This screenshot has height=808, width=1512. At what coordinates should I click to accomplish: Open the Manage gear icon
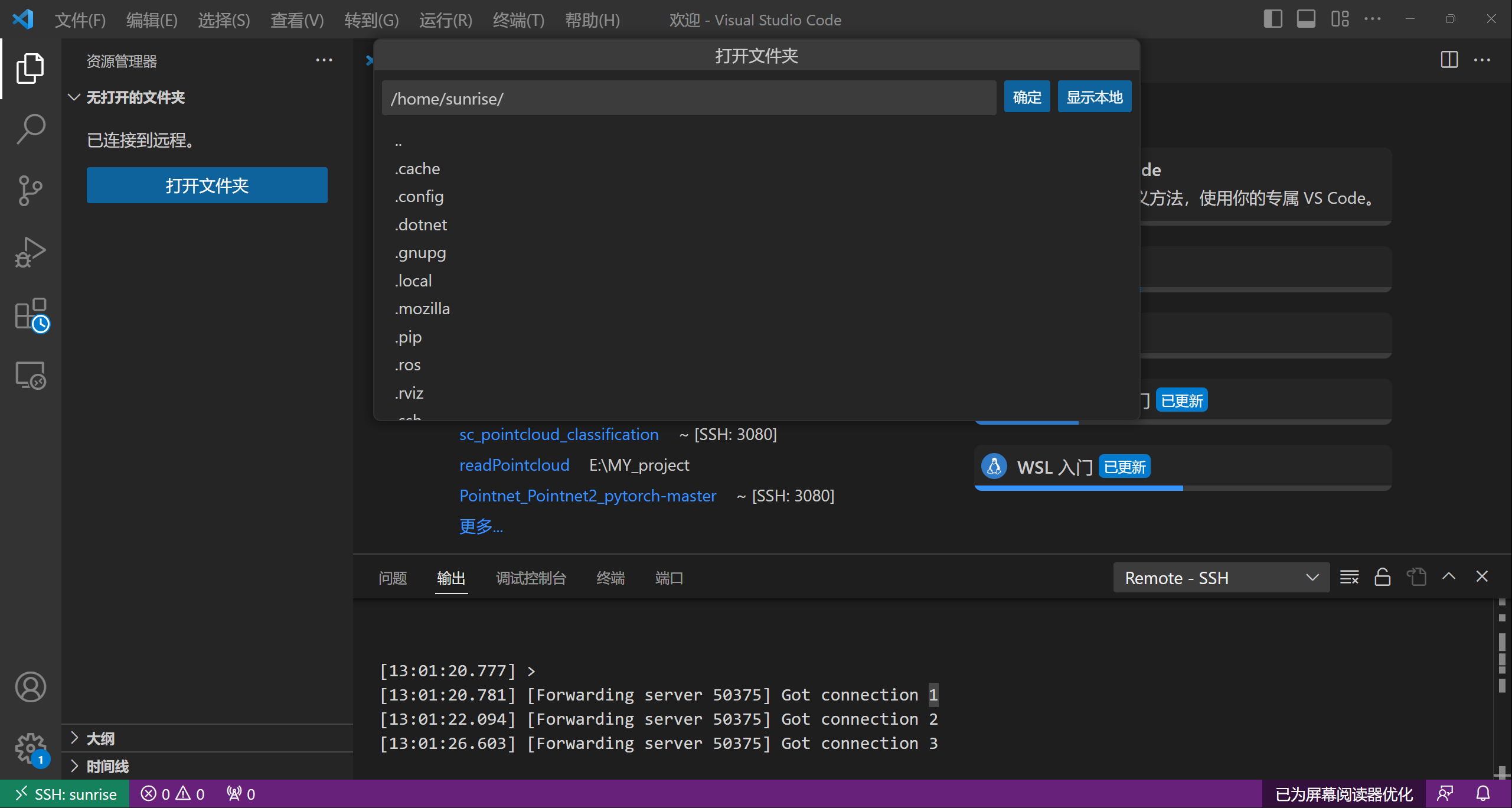tap(30, 749)
